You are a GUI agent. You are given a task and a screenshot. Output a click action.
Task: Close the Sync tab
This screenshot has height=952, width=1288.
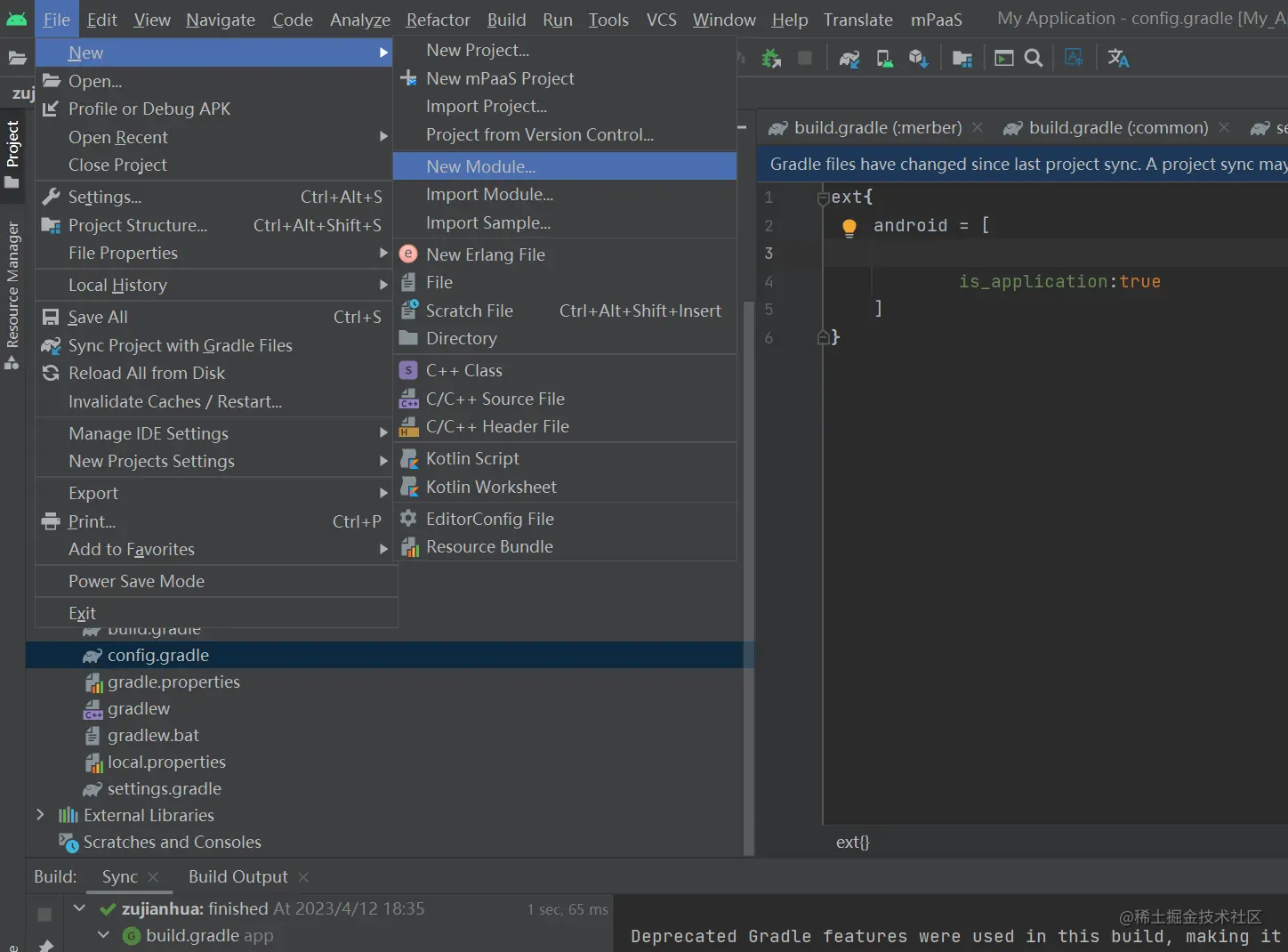[153, 877]
